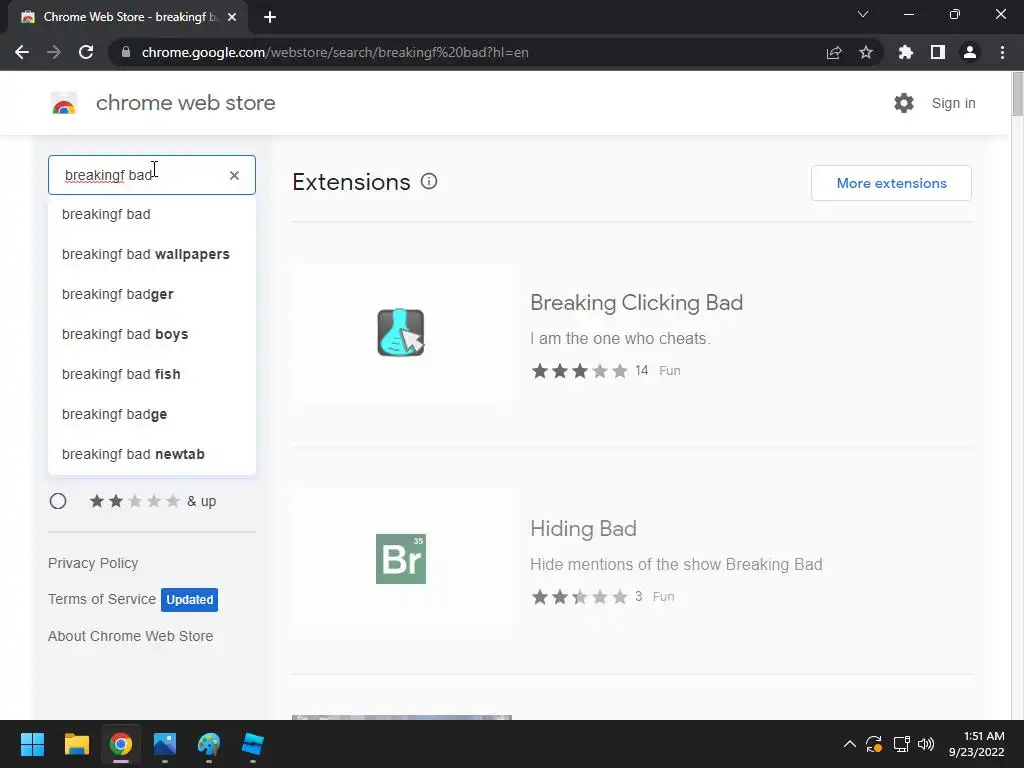Open the tab search dropdown arrow
This screenshot has height=768, width=1024.
pyautogui.click(x=863, y=14)
